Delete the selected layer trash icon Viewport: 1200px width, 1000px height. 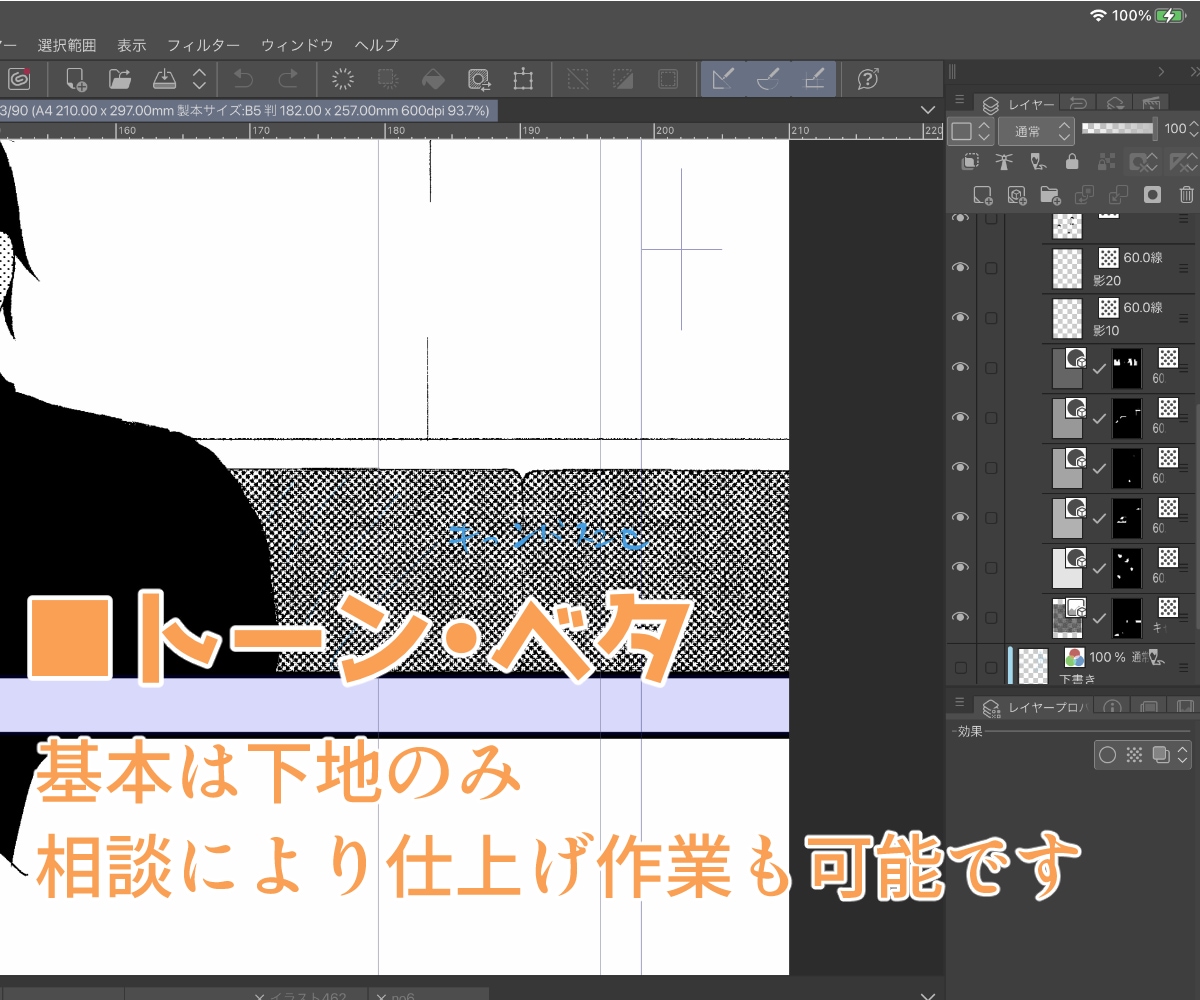[1186, 195]
